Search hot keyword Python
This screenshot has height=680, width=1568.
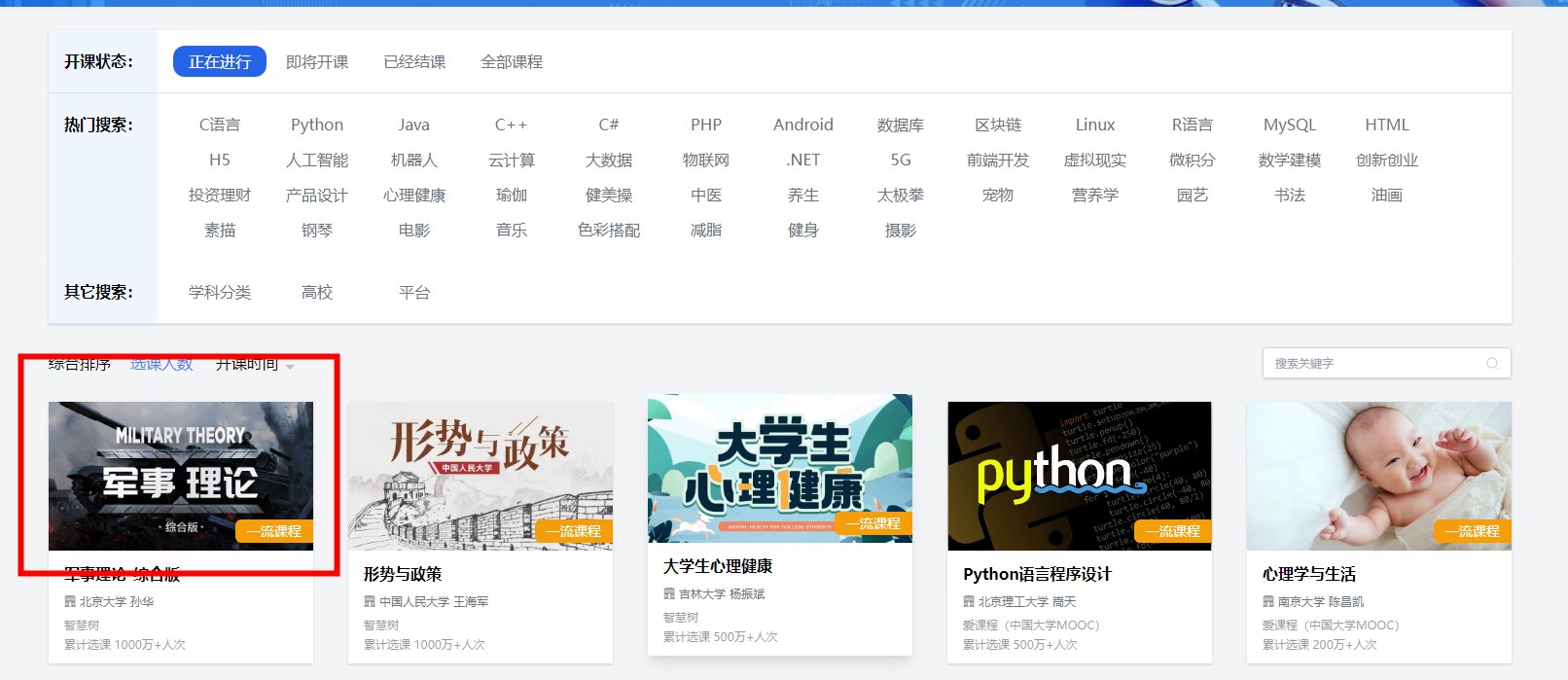tap(317, 125)
